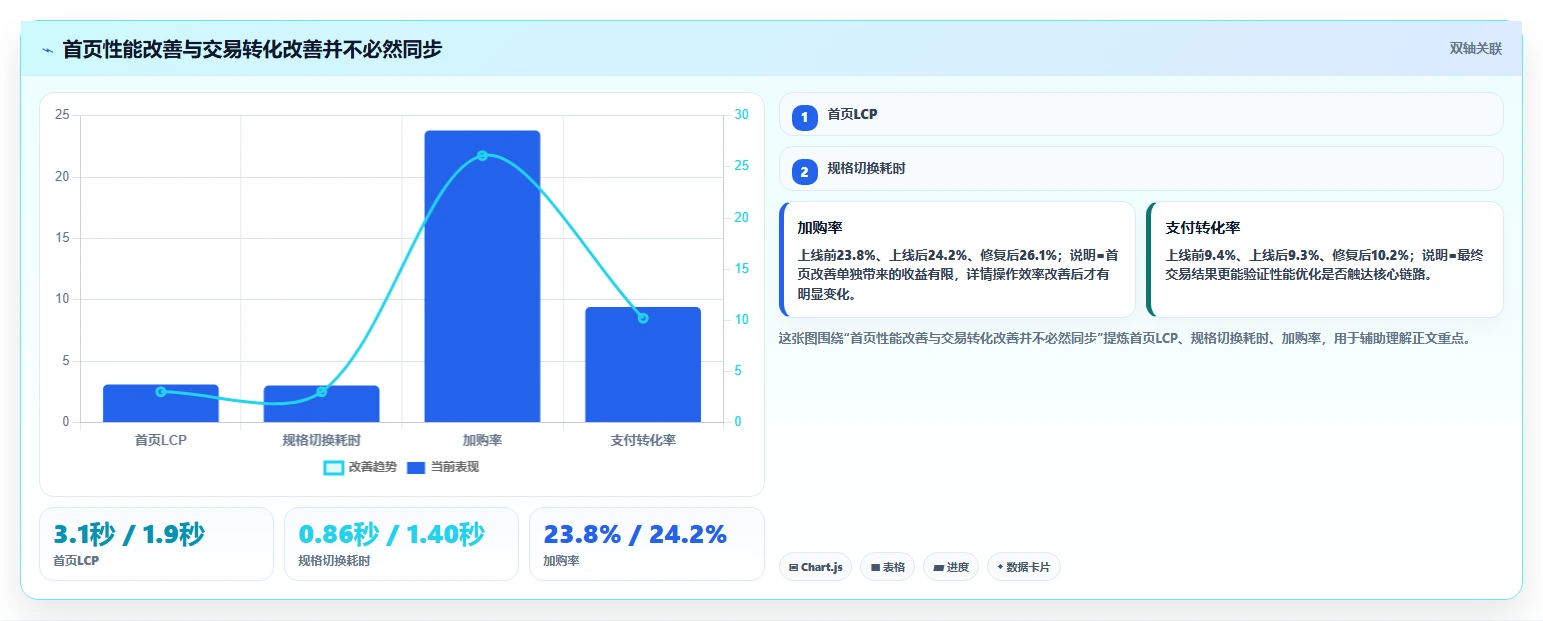Select the numbered badge 2 beside 规格切换耗时
Viewport: 1543px width, 621px height.
pos(805,171)
